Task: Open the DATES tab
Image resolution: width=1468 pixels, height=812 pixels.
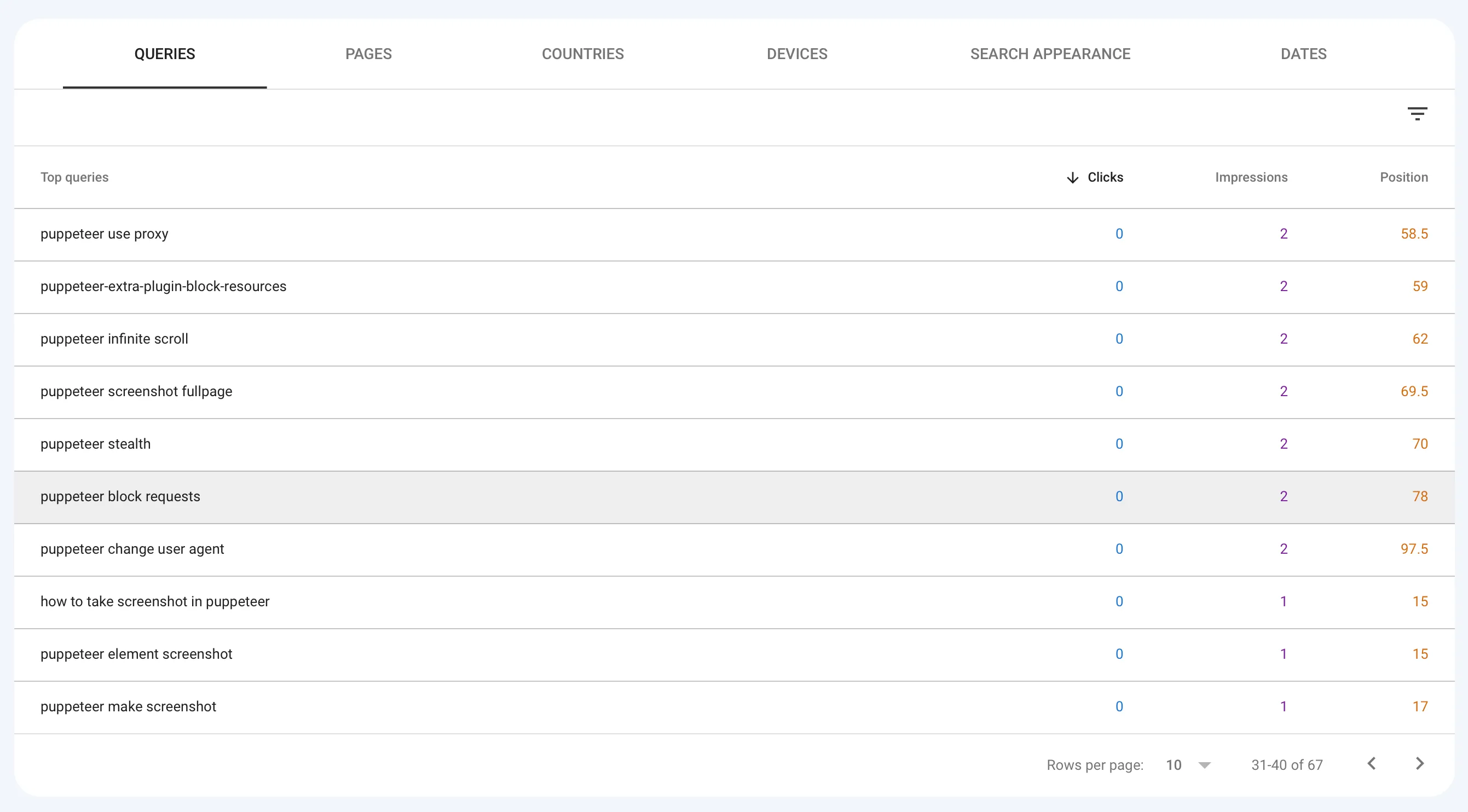Action: pos(1304,54)
